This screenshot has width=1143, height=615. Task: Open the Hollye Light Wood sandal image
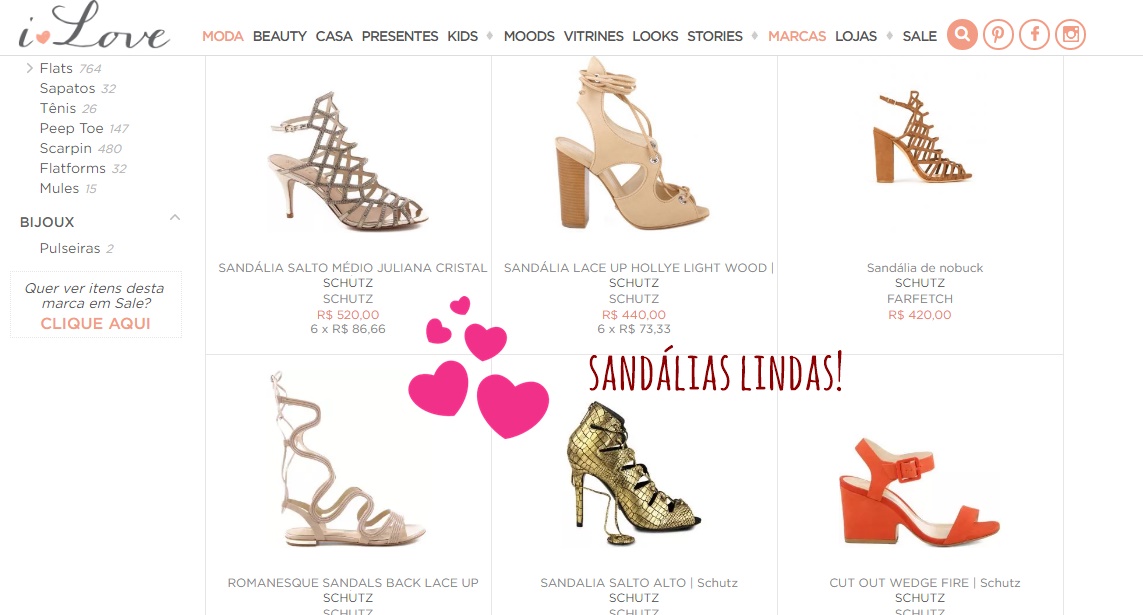[633, 144]
